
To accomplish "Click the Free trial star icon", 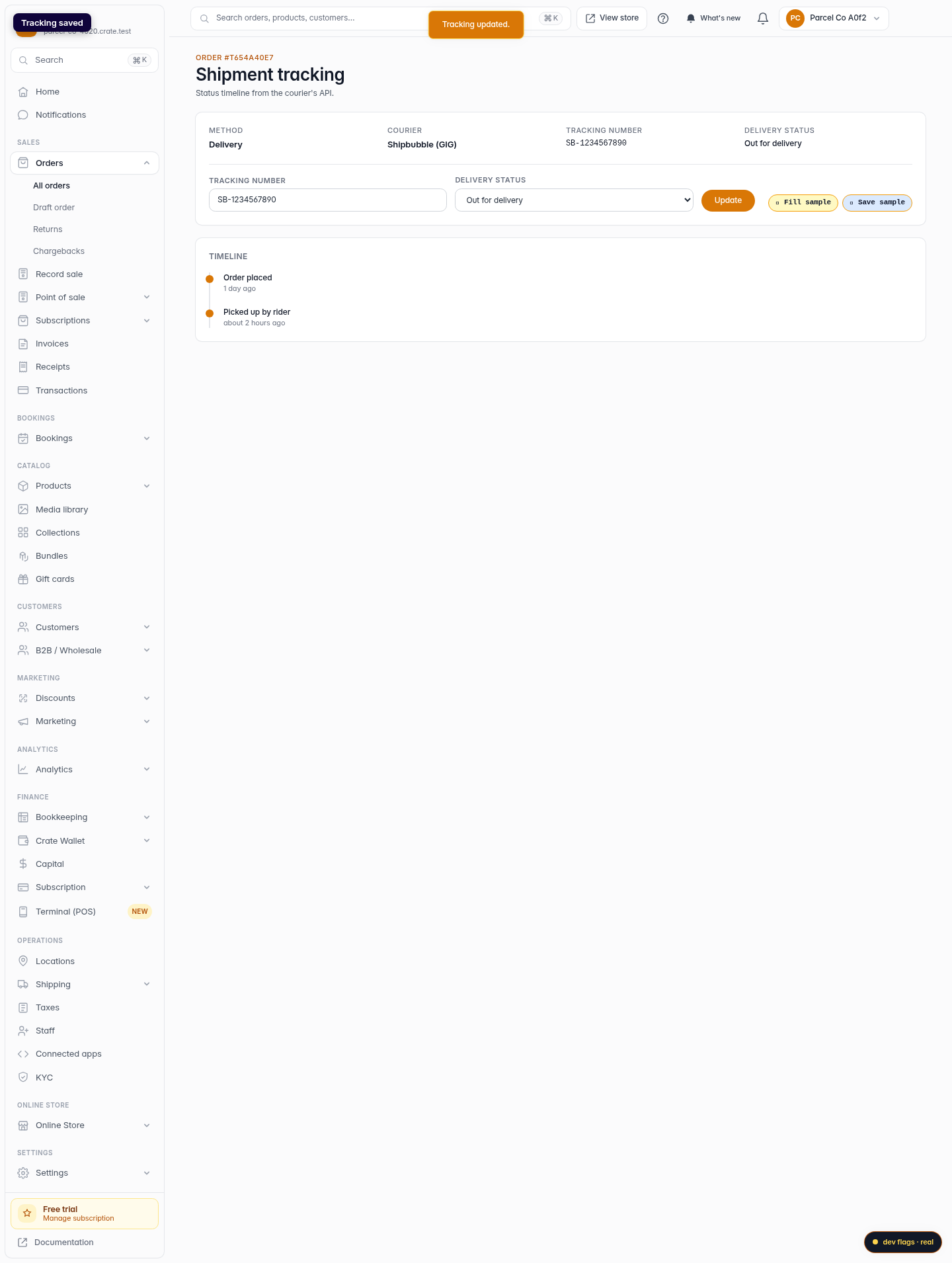I will click(27, 1213).
